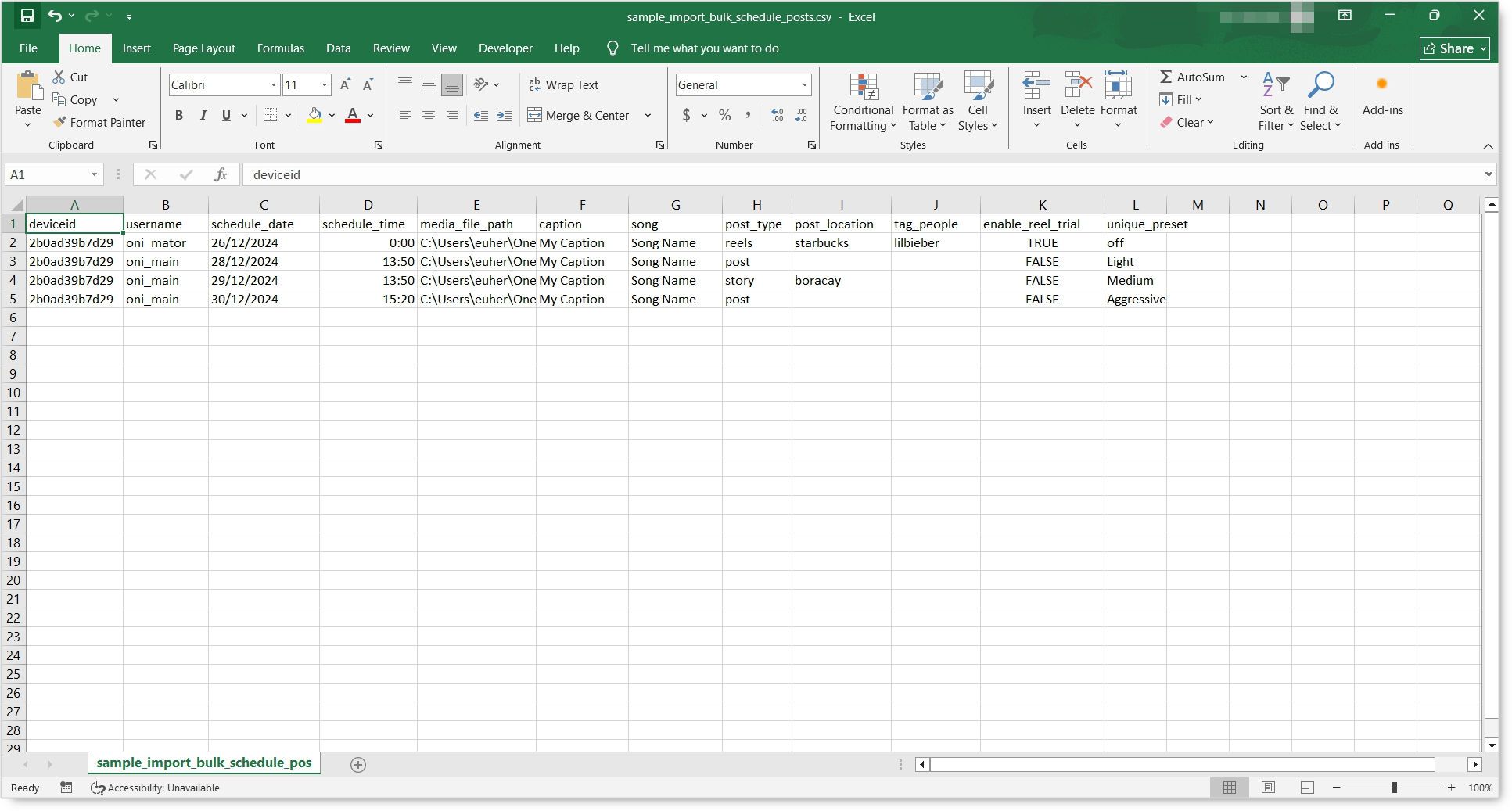The height and width of the screenshot is (811, 1512).
Task: Switch to the Formulas ribbon tab
Action: pyautogui.click(x=280, y=48)
